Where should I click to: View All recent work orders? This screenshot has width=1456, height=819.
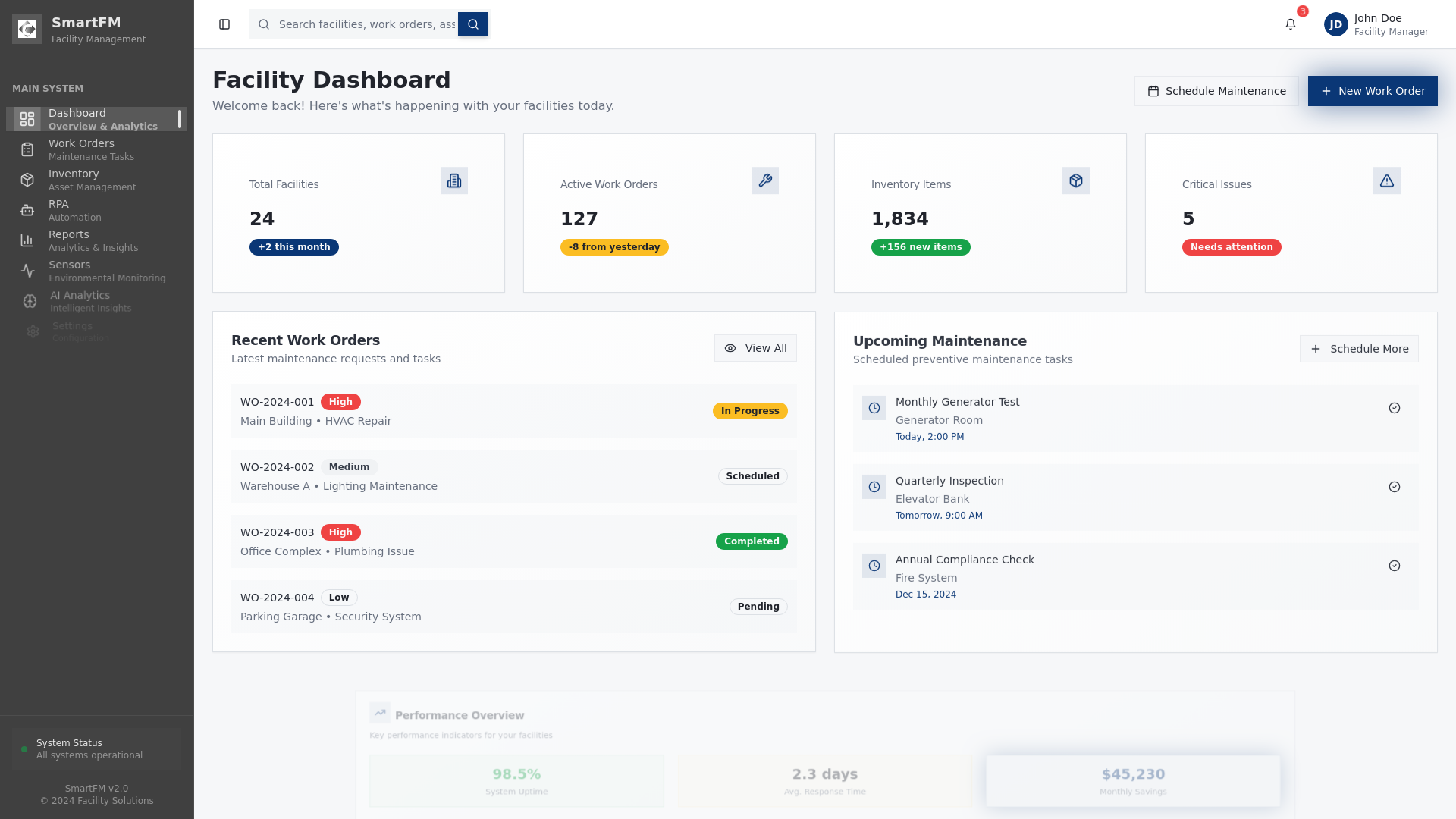pos(755,348)
